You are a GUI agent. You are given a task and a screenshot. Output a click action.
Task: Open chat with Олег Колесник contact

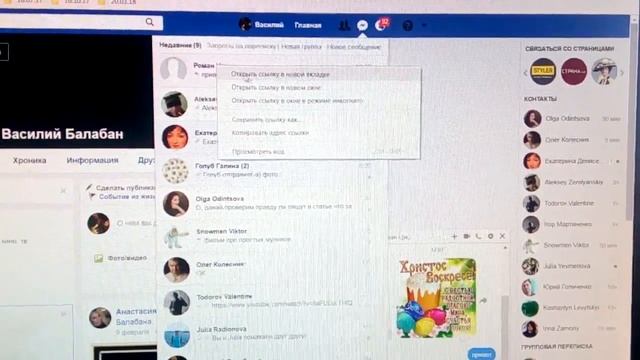pos(572,140)
